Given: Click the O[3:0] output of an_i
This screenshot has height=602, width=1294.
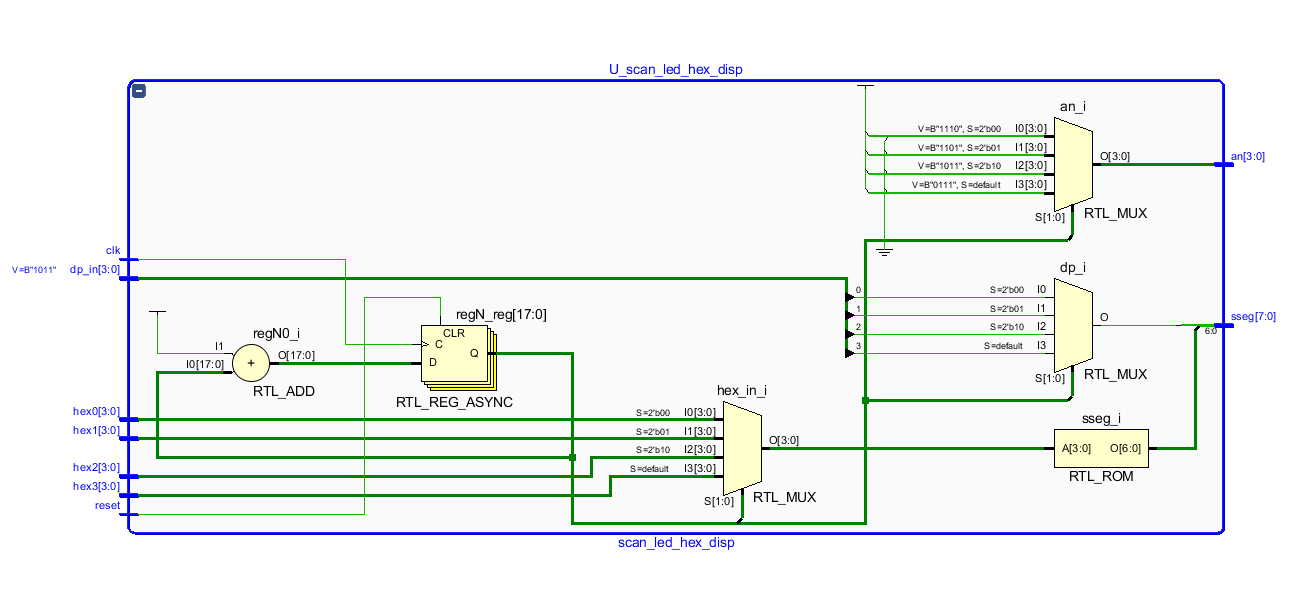Looking at the screenshot, I should [x=1115, y=156].
